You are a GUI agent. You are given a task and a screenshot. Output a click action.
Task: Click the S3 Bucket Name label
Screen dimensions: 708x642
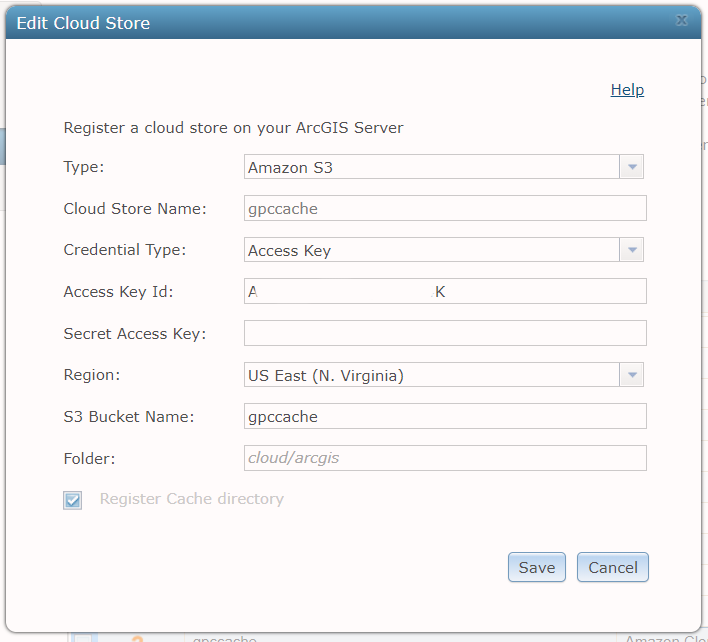[x=128, y=416]
